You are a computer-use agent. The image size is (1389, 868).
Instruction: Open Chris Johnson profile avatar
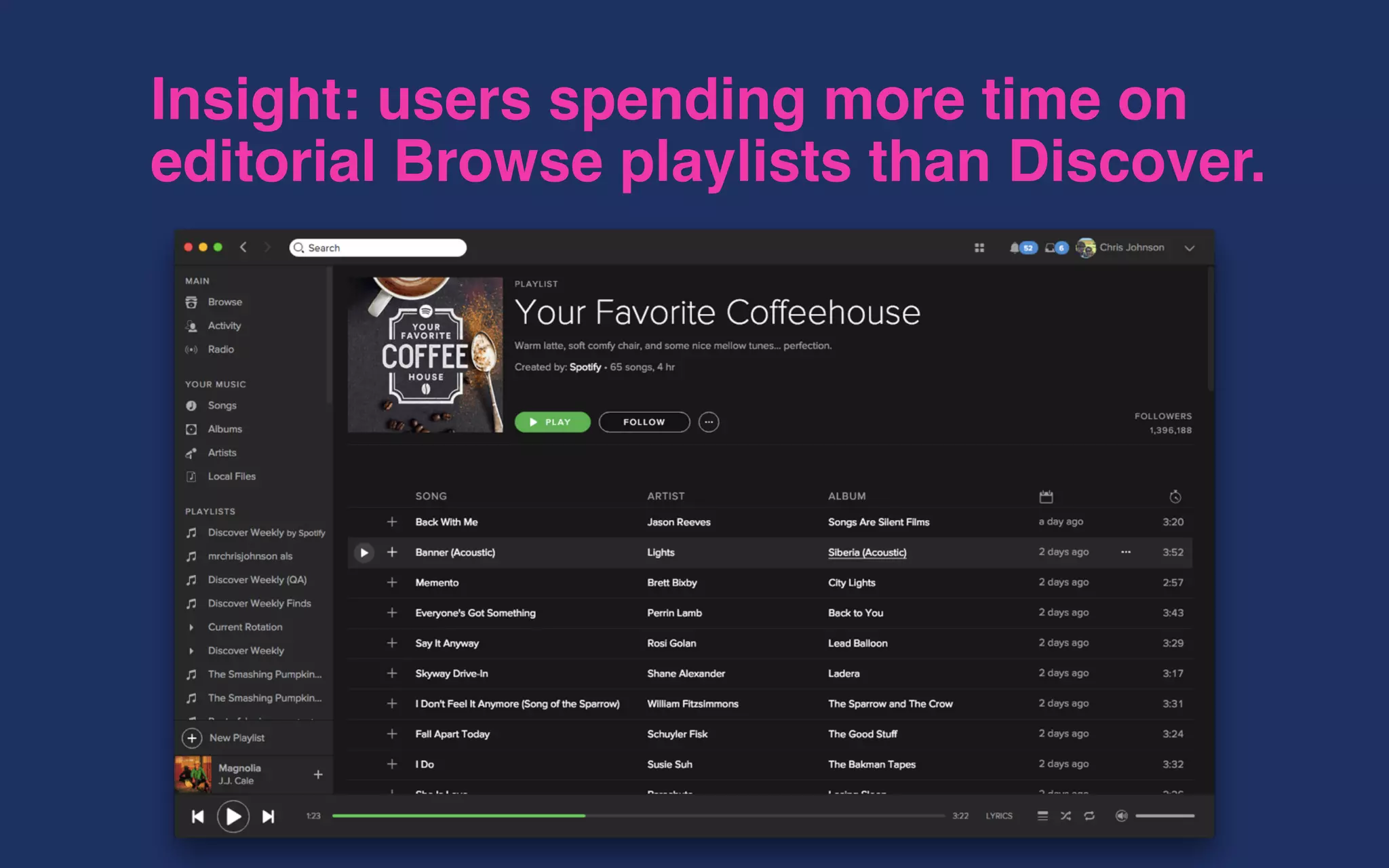click(x=1086, y=248)
